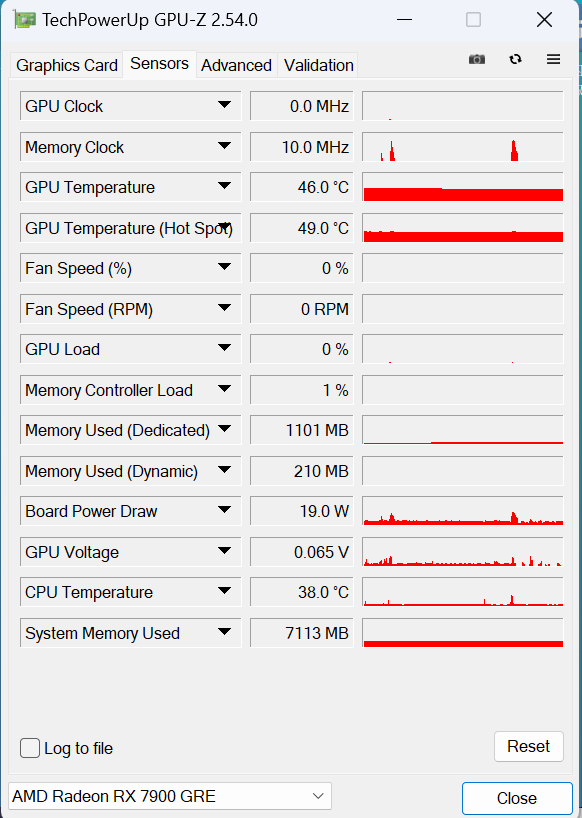Click the GPU-Z app icon in title bar
This screenshot has height=818, width=582.
point(23,20)
